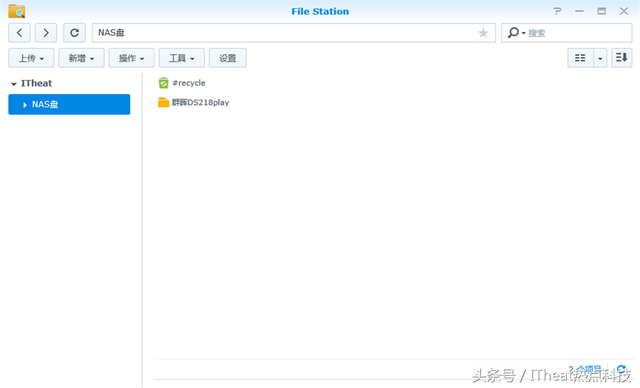Open the 上传 upload dropdown
This screenshot has height=388, width=640.
pyautogui.click(x=31, y=58)
